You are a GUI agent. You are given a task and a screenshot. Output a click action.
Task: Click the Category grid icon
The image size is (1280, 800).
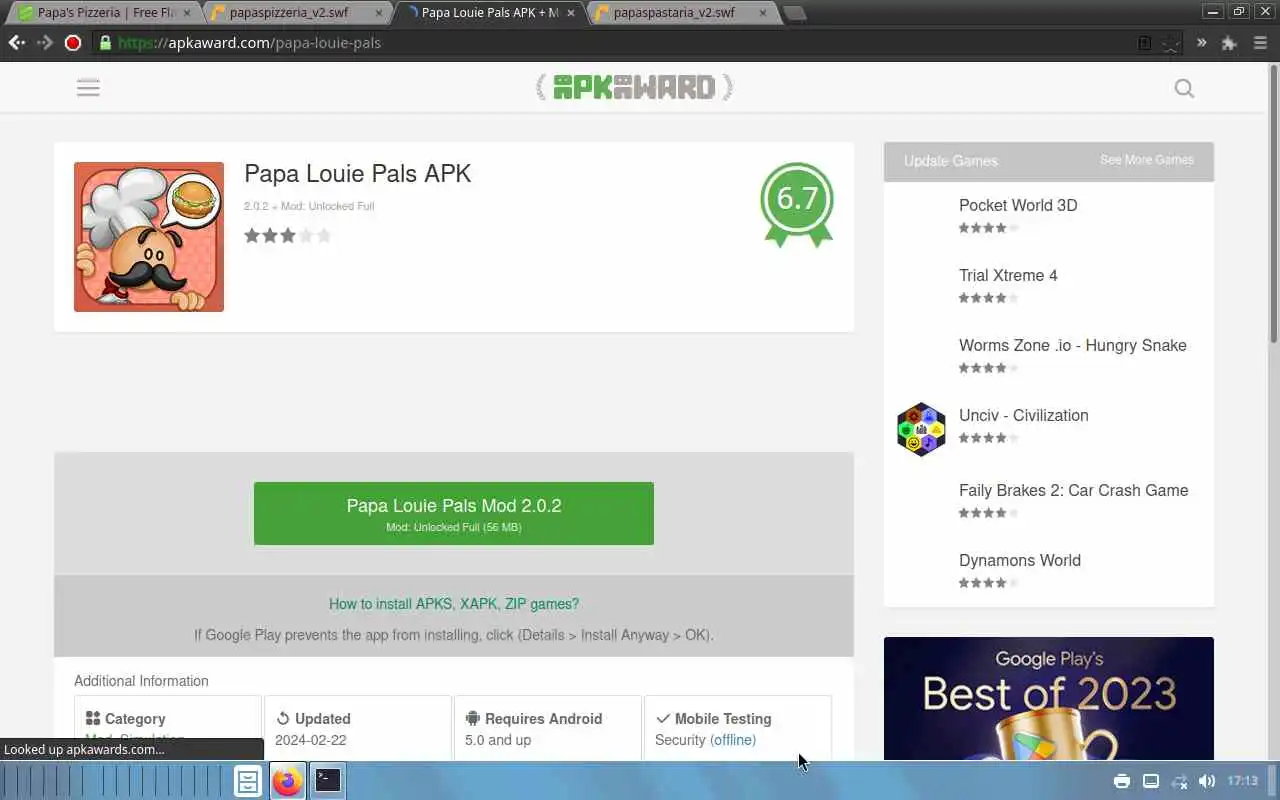pos(93,718)
